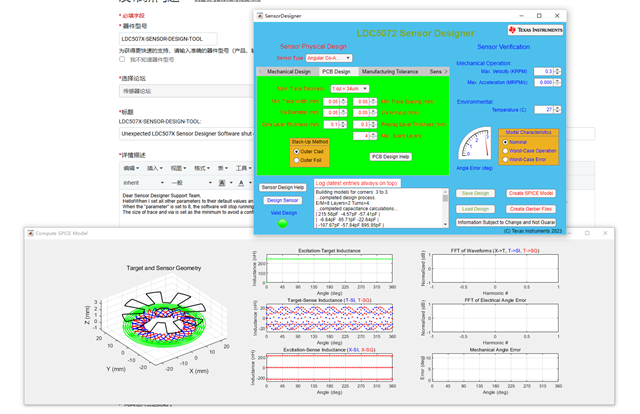Image resolution: width=640 pixels, height=414 pixels.
Task: Open background color dropdown arrow in editor
Action: [231, 183]
